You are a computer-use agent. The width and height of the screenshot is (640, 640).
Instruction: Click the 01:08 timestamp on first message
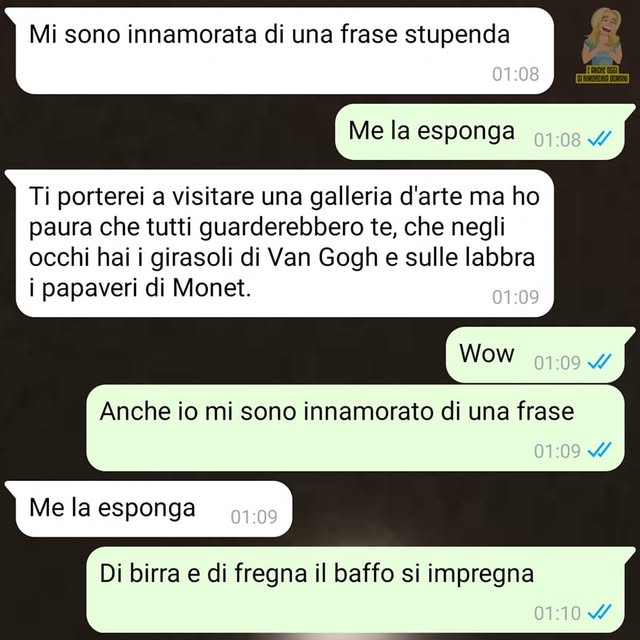516,74
